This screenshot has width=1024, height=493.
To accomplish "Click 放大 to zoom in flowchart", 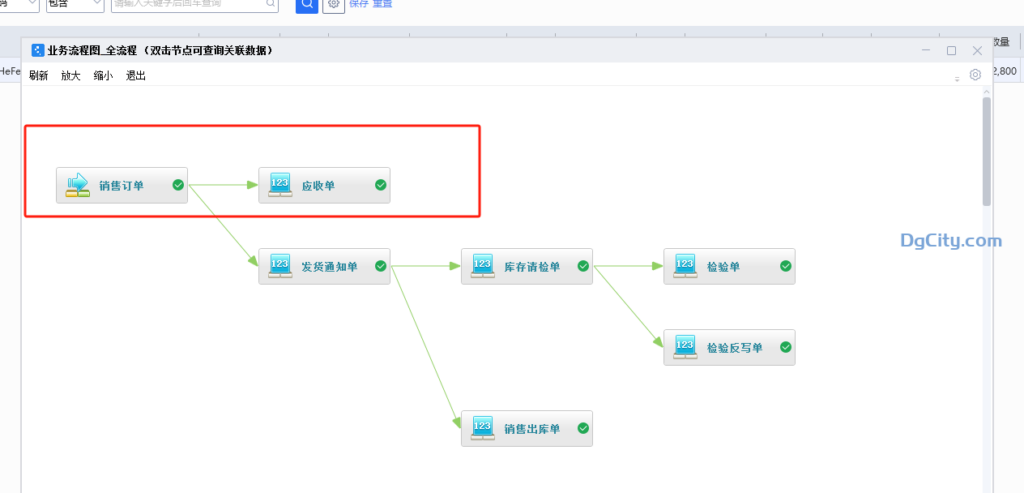I will pos(70,76).
